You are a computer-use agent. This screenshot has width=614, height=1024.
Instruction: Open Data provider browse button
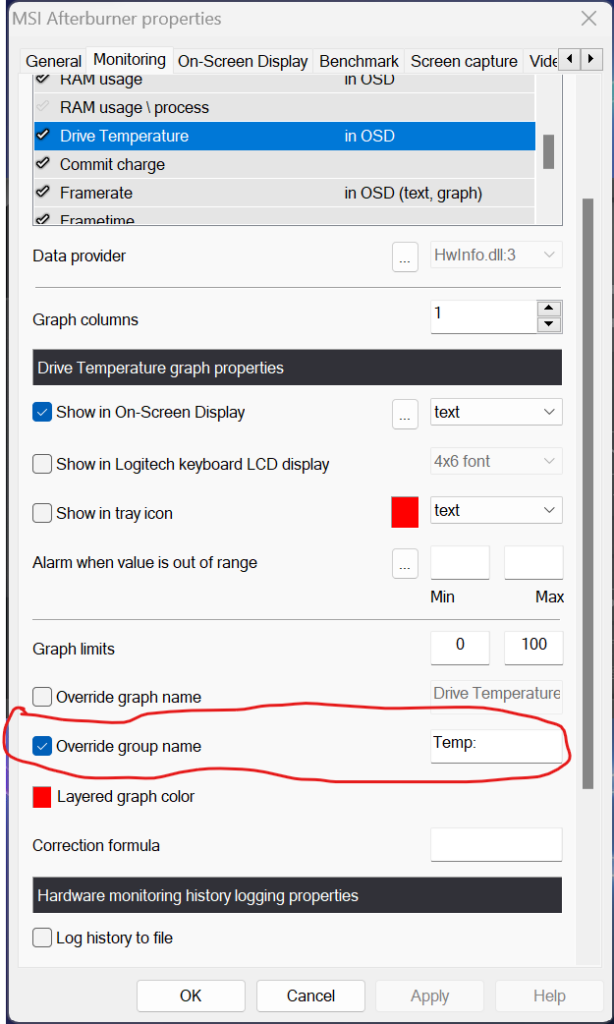coord(405,256)
